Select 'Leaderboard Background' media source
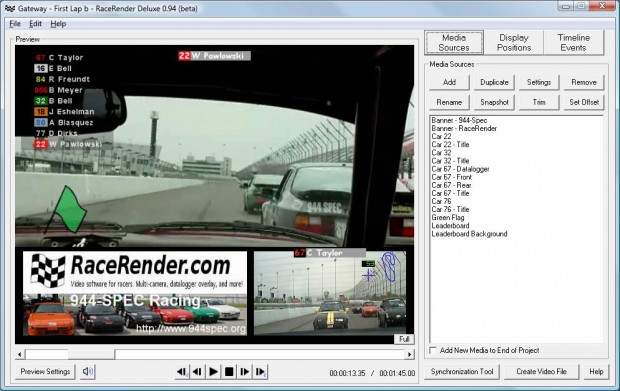The image size is (620, 391). coord(469,234)
